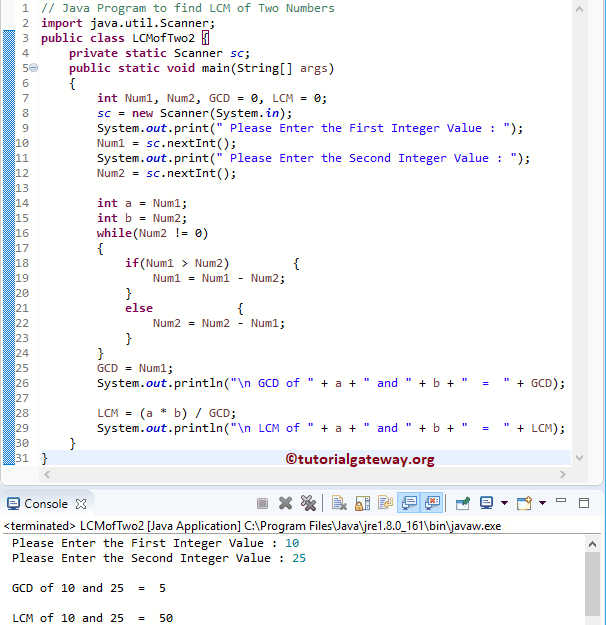Viewport: 606px width, 625px height.
Task: Click the Display Selected Console icon
Action: [486, 503]
